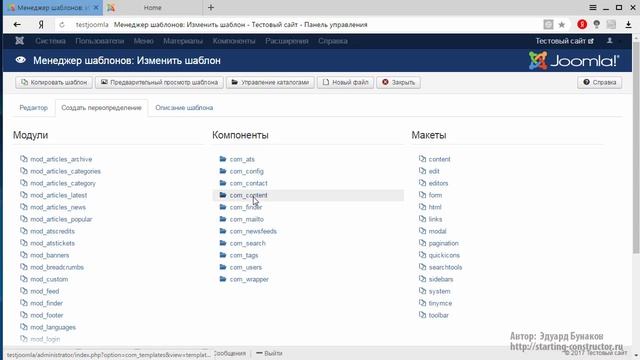Open the Система menu

coord(50,41)
